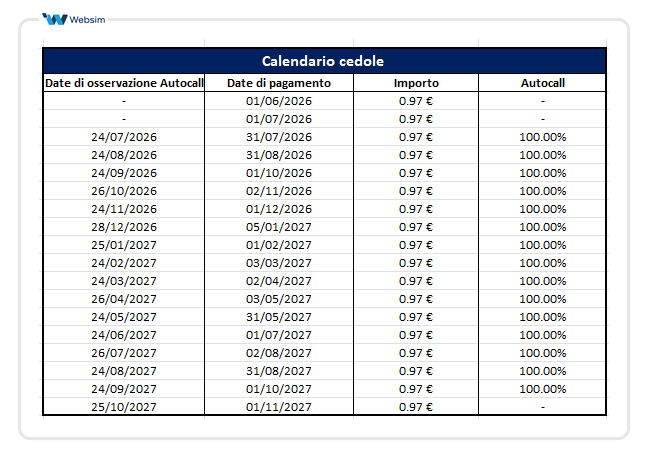Select the Date di pagamento column header

(x=279, y=83)
